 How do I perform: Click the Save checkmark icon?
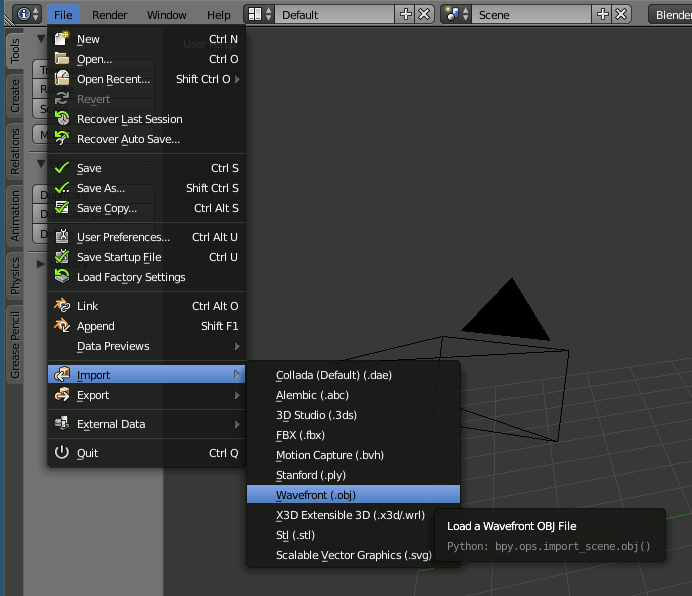62,168
